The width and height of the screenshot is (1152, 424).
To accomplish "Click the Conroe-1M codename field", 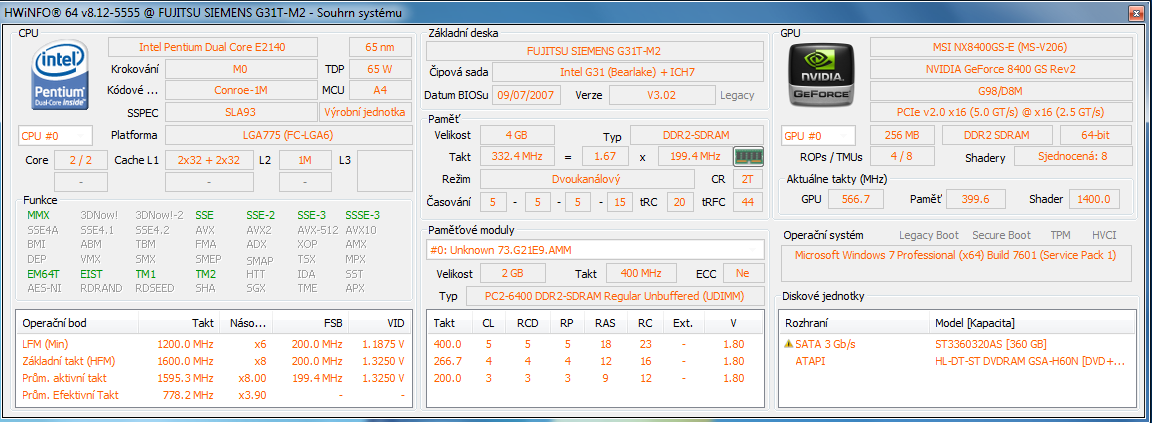I will pos(241,90).
